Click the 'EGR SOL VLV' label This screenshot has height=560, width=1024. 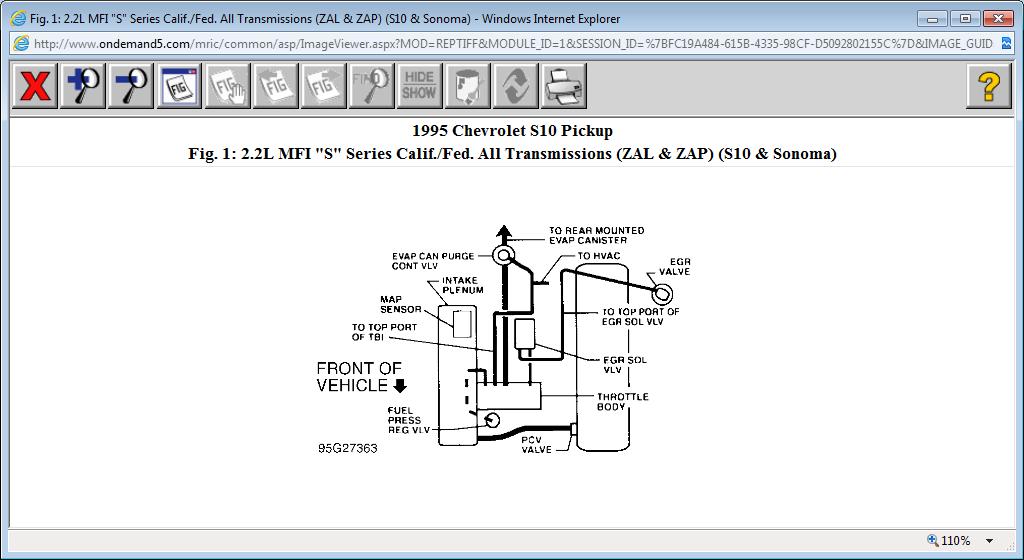point(624,365)
